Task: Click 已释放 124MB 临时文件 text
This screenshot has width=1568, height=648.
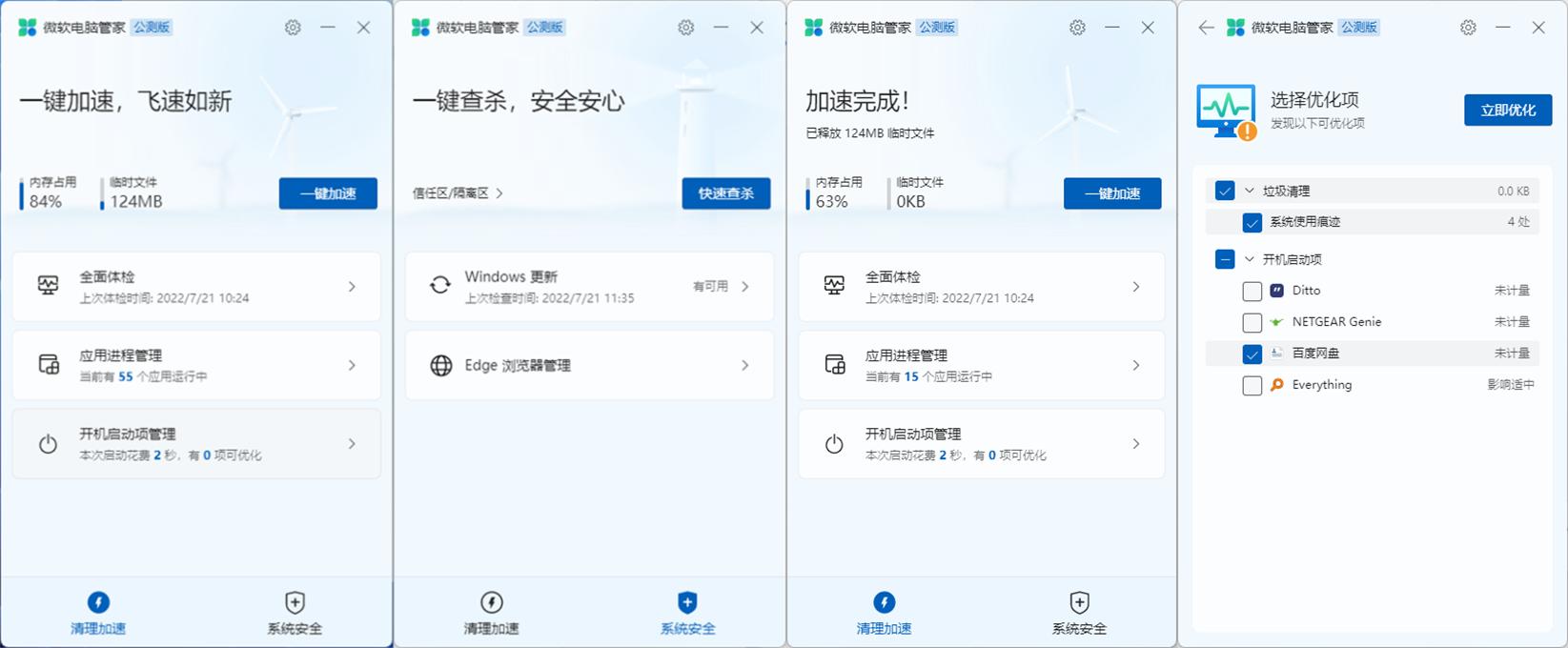Action: (870, 133)
